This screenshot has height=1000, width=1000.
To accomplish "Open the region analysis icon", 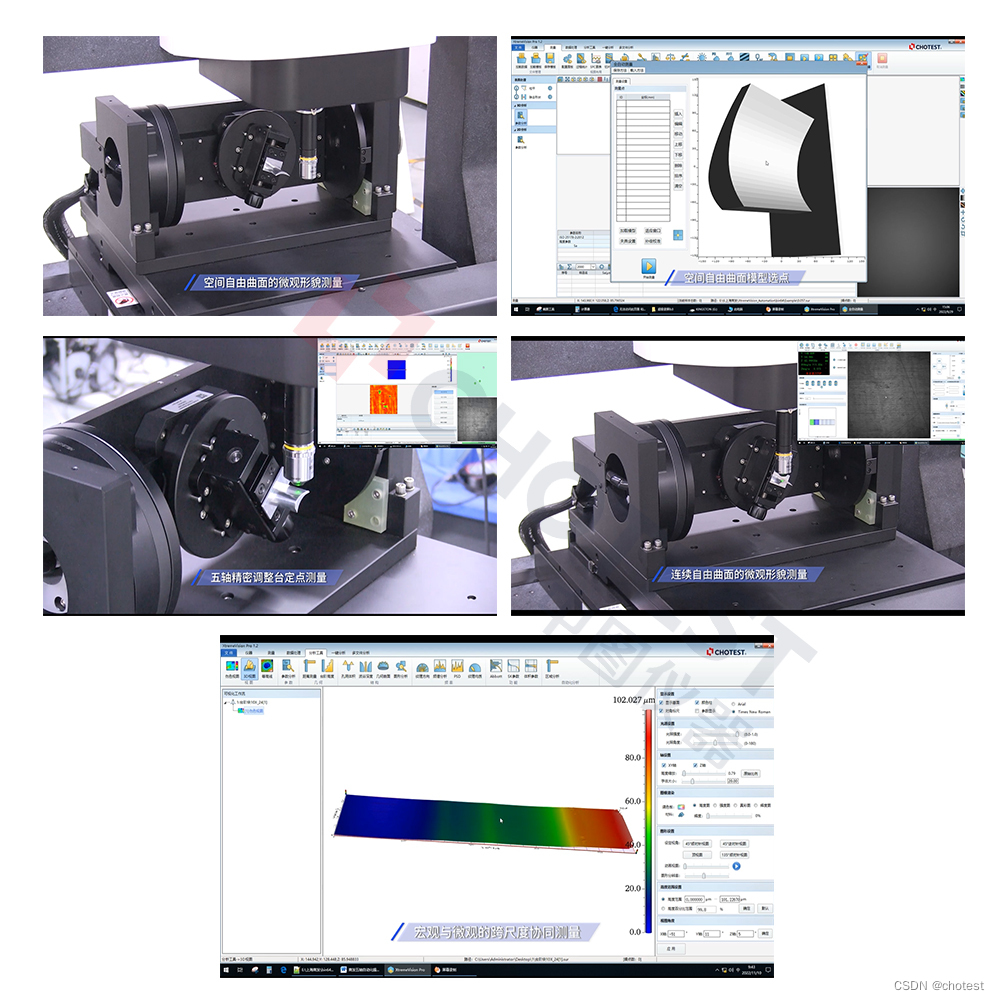I will point(552,666).
